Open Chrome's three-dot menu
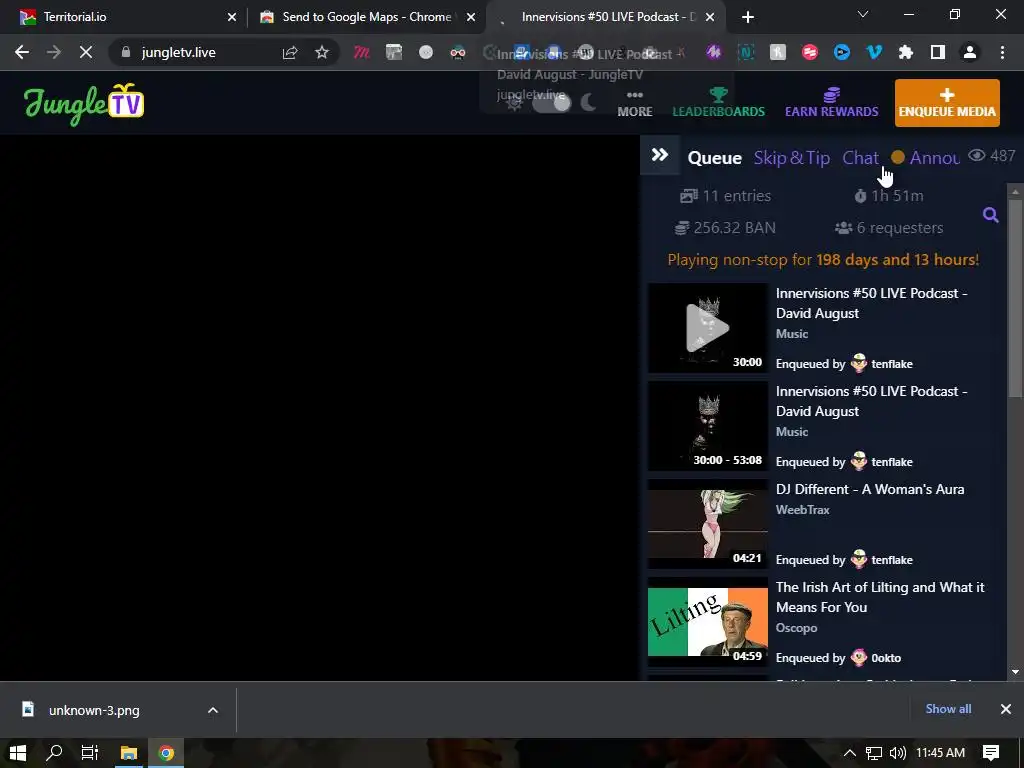The width and height of the screenshot is (1024, 768). (x=1002, y=52)
